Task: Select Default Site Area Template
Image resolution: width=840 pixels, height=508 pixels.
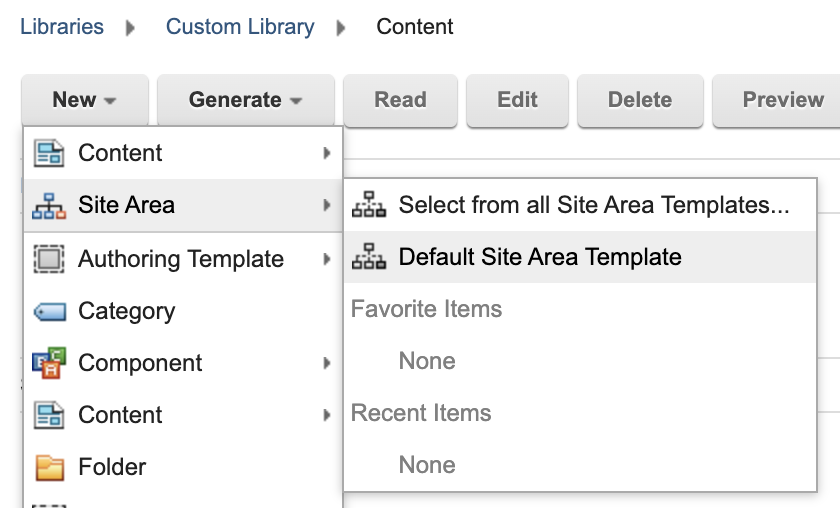Action: (580, 257)
